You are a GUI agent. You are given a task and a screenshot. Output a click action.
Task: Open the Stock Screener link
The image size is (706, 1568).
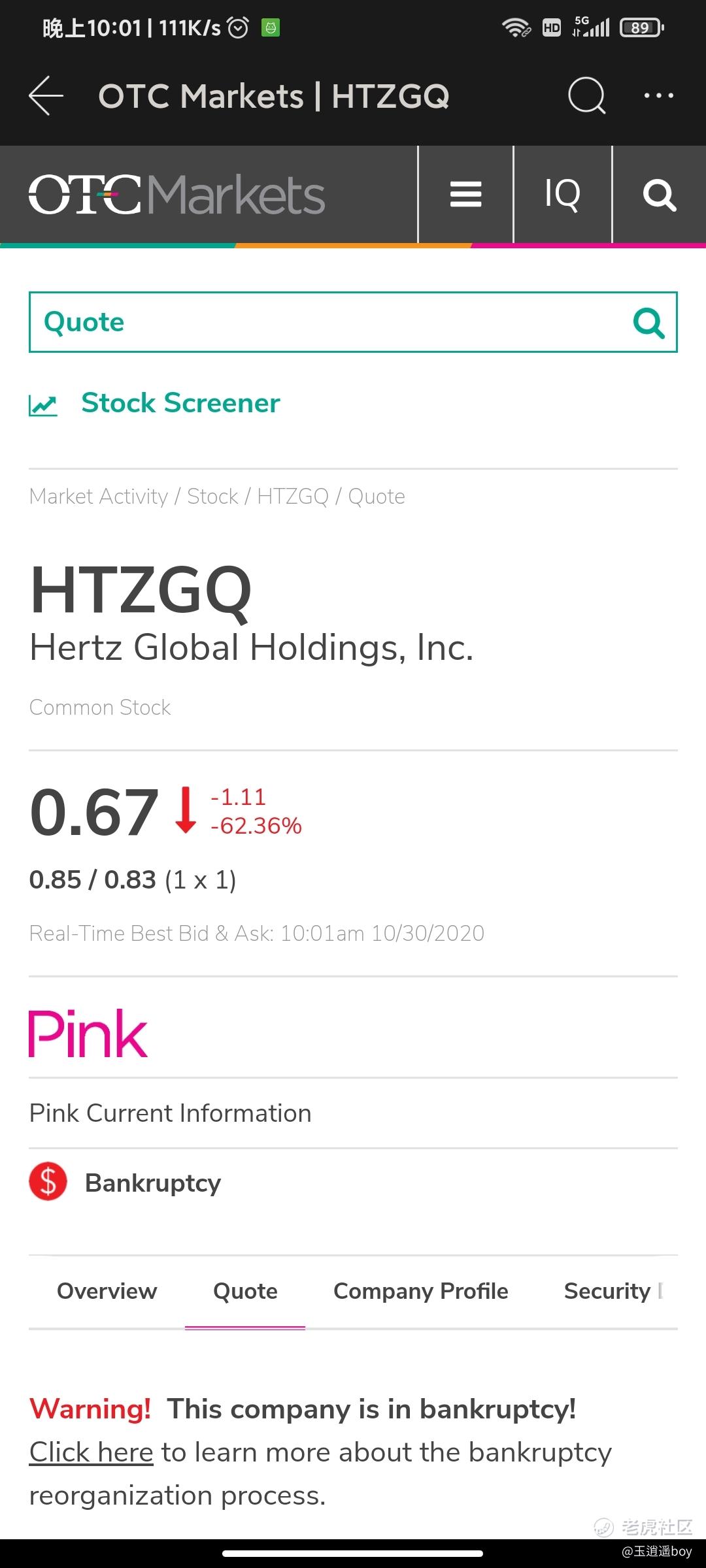click(180, 403)
